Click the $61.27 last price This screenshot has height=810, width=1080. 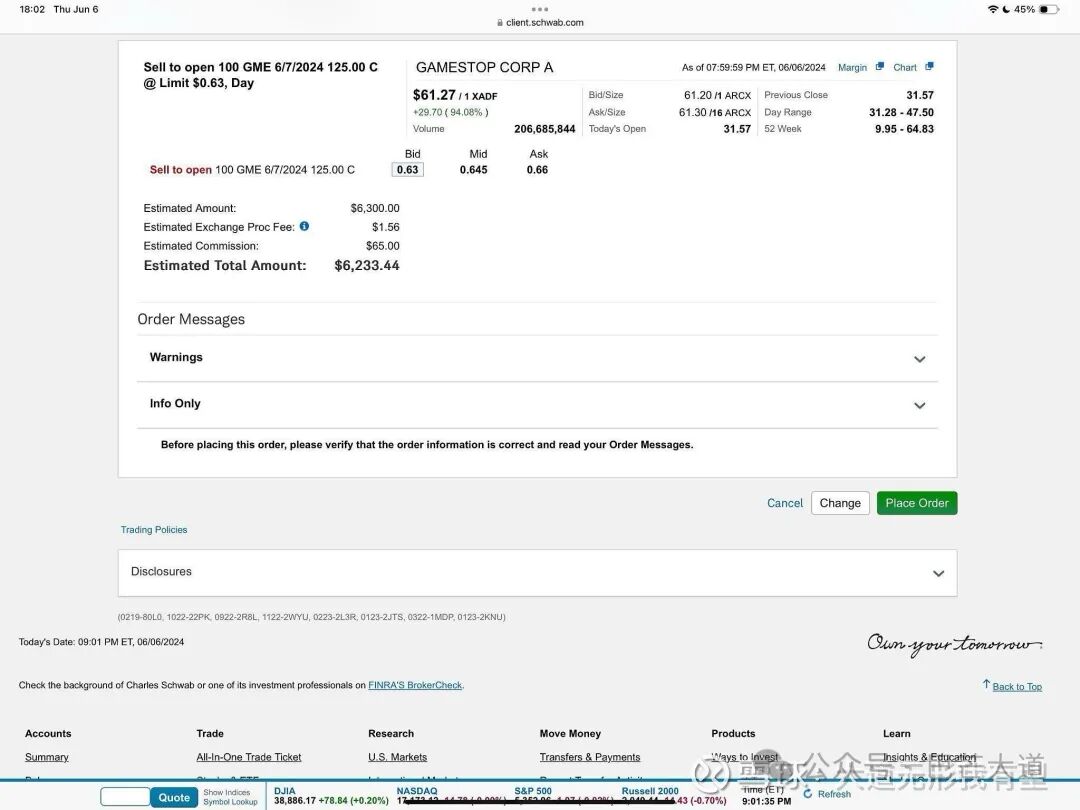pos(434,95)
